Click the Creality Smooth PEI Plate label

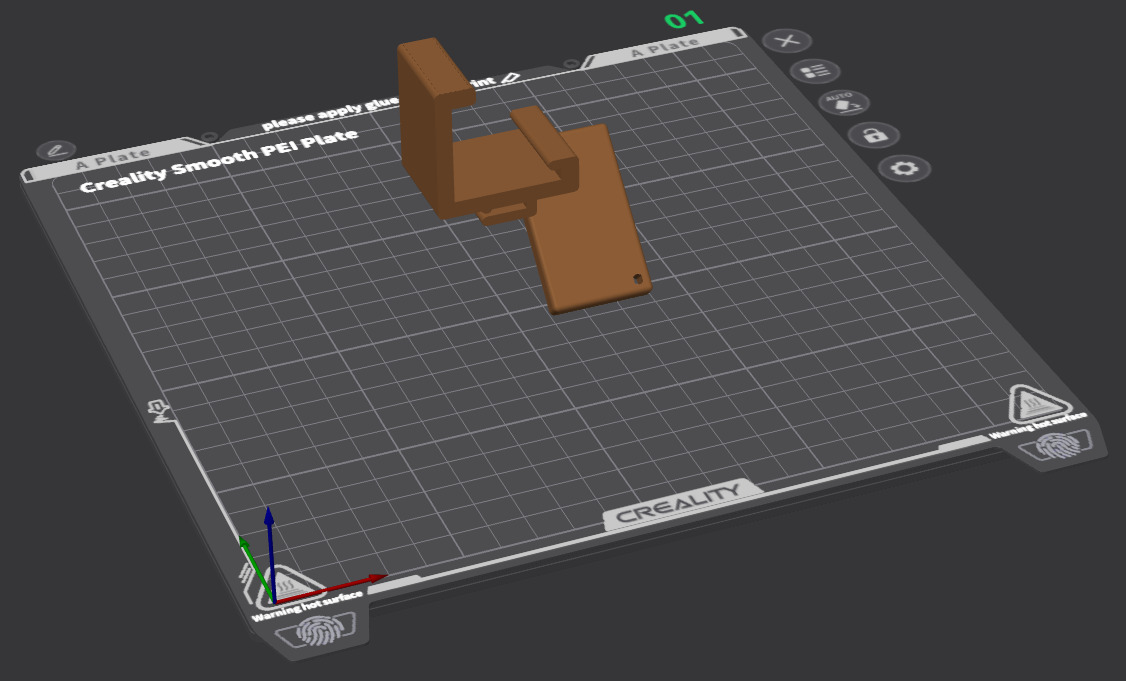click(x=218, y=161)
